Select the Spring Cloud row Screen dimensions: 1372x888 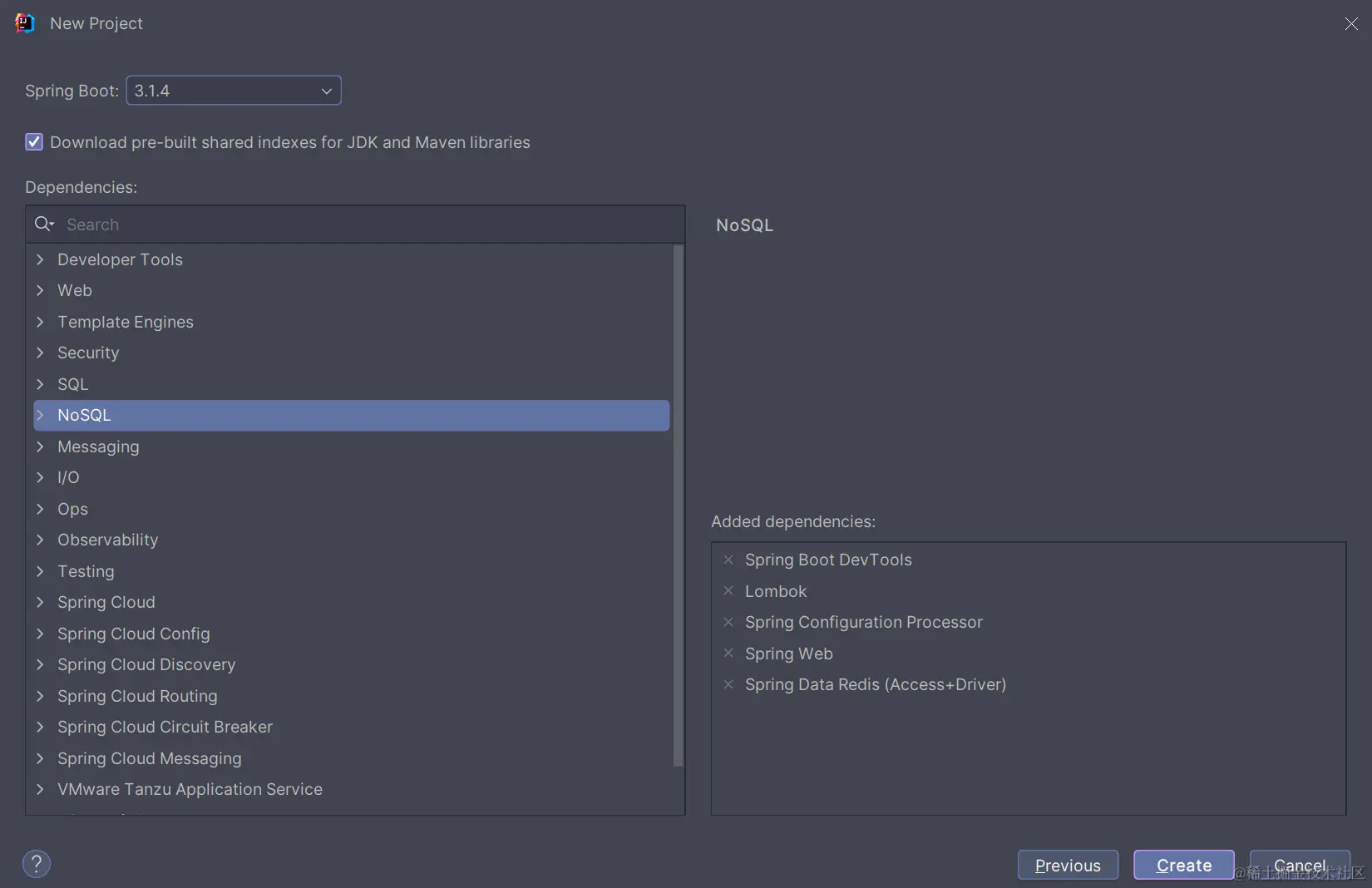(x=352, y=602)
